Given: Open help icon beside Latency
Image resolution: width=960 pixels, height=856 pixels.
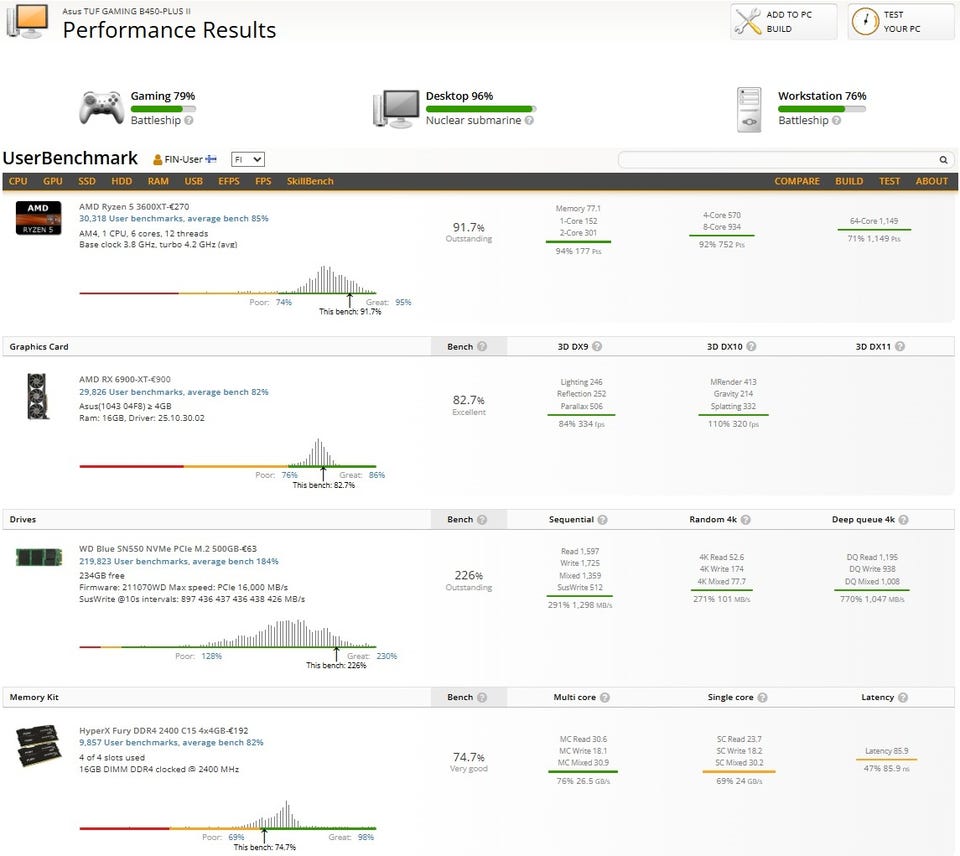Looking at the screenshot, I should 903,697.
